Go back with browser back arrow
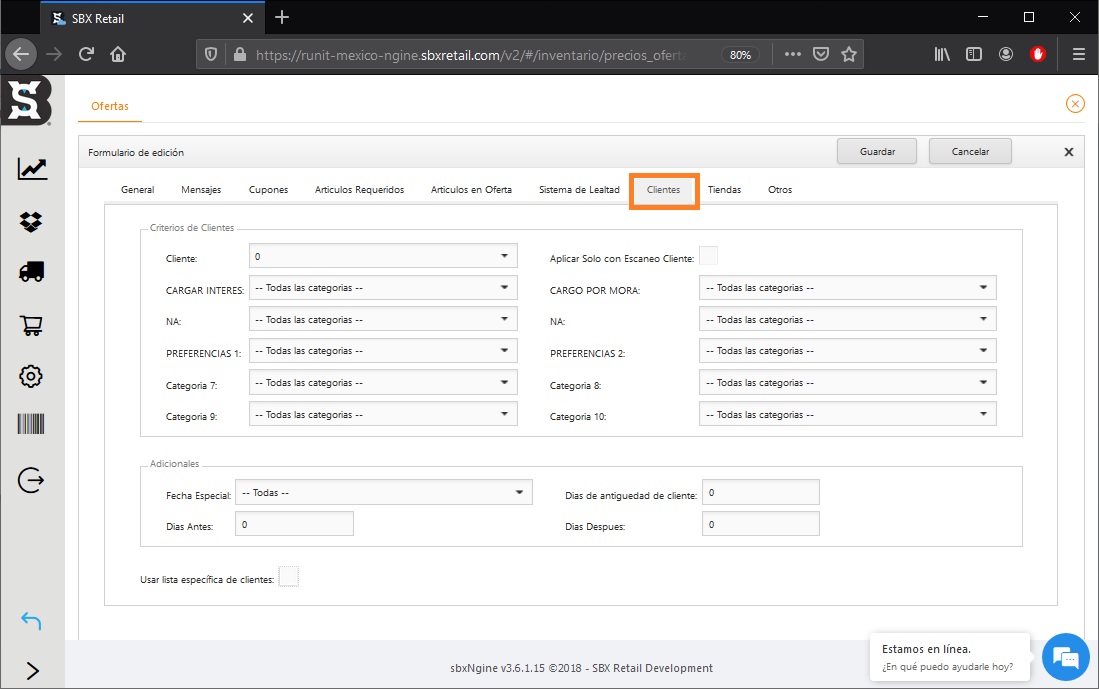The image size is (1099, 689). click(21, 54)
